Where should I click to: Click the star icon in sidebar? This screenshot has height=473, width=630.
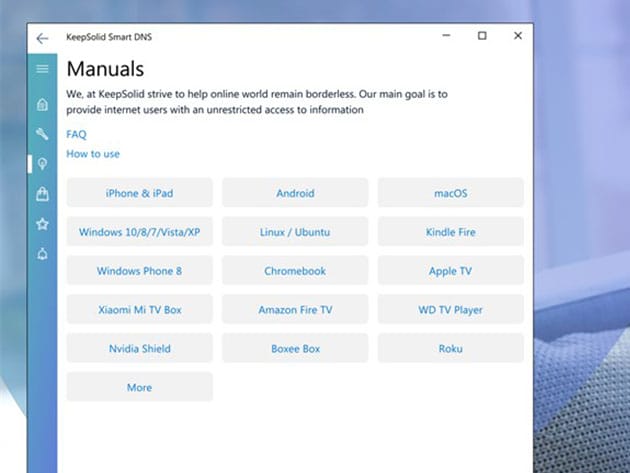42,224
